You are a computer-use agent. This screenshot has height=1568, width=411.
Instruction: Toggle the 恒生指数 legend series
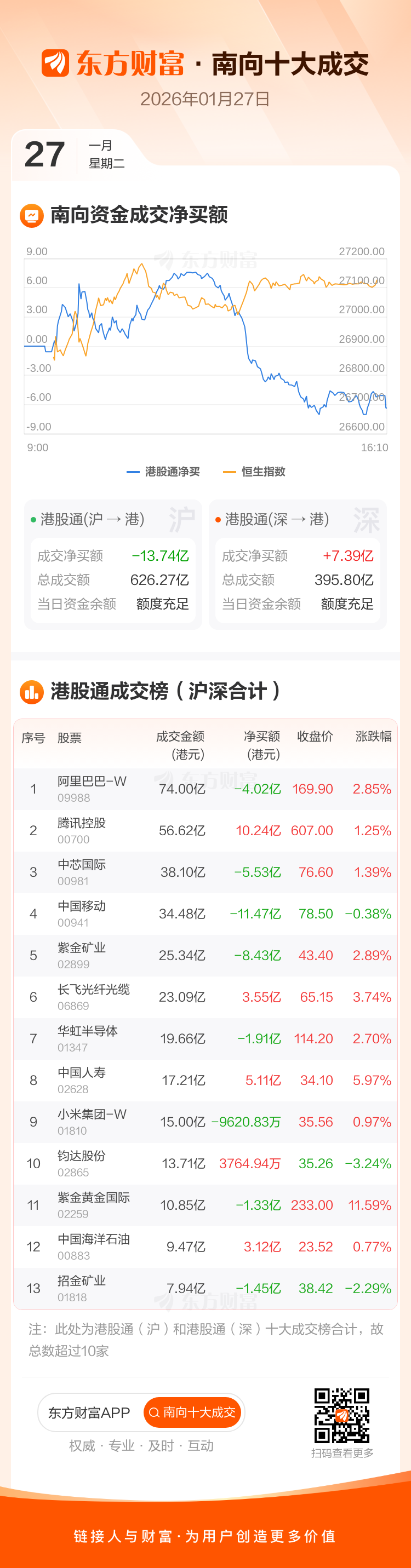click(254, 472)
